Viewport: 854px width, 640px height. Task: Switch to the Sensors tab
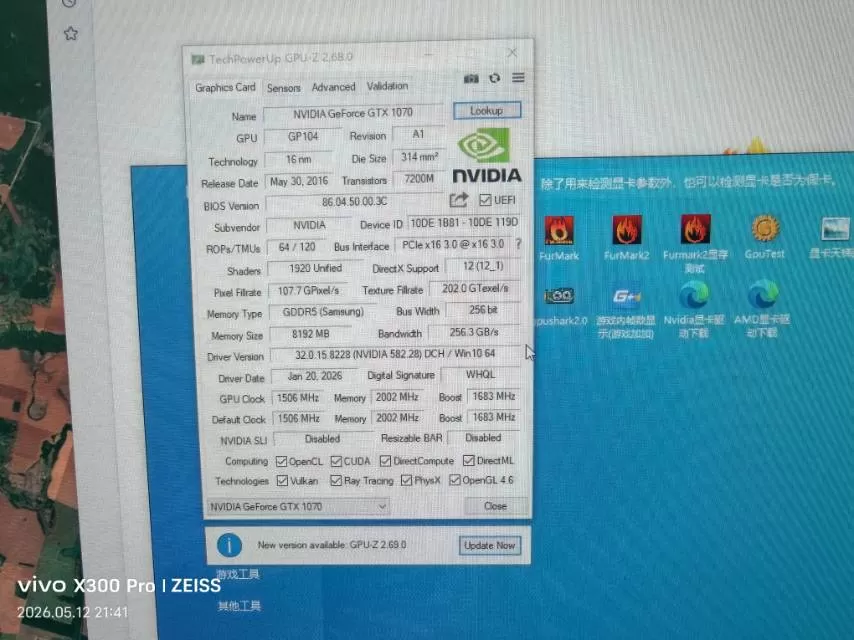click(283, 88)
